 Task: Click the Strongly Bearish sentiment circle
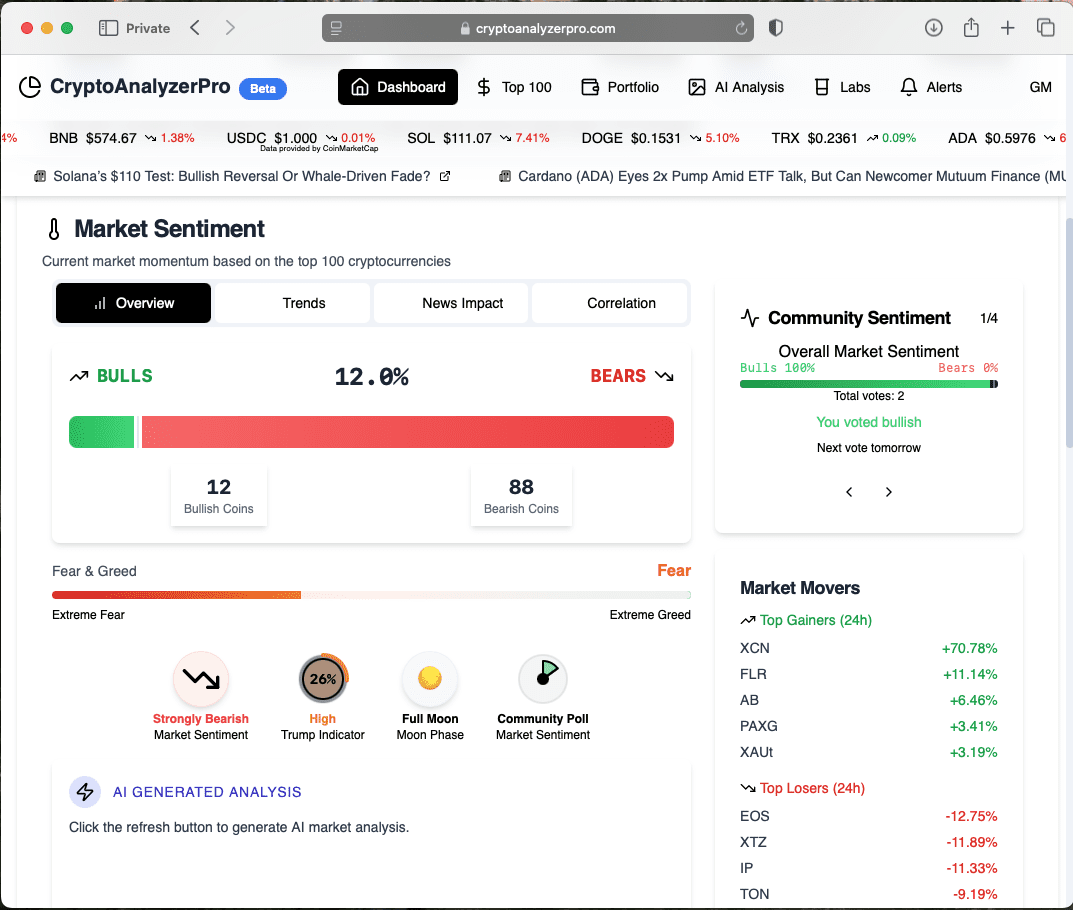200,678
